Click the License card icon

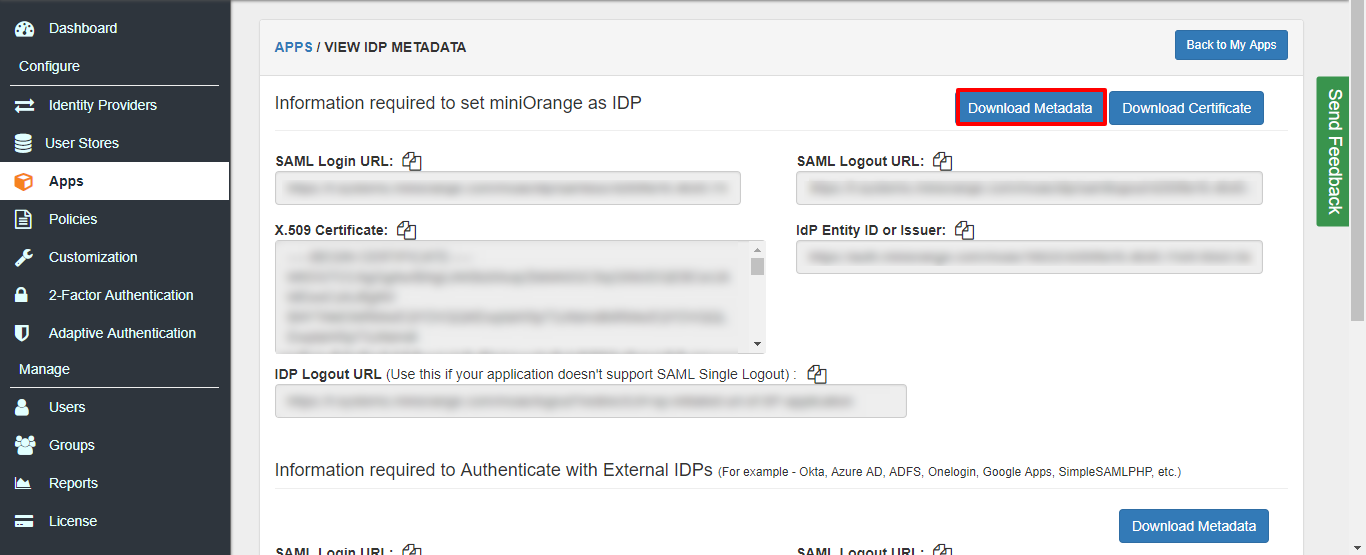point(24,521)
